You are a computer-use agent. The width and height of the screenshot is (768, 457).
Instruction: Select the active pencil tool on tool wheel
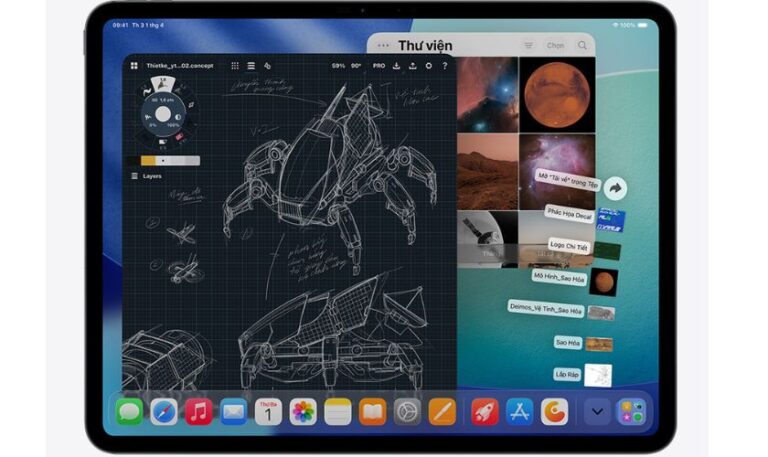[163, 84]
